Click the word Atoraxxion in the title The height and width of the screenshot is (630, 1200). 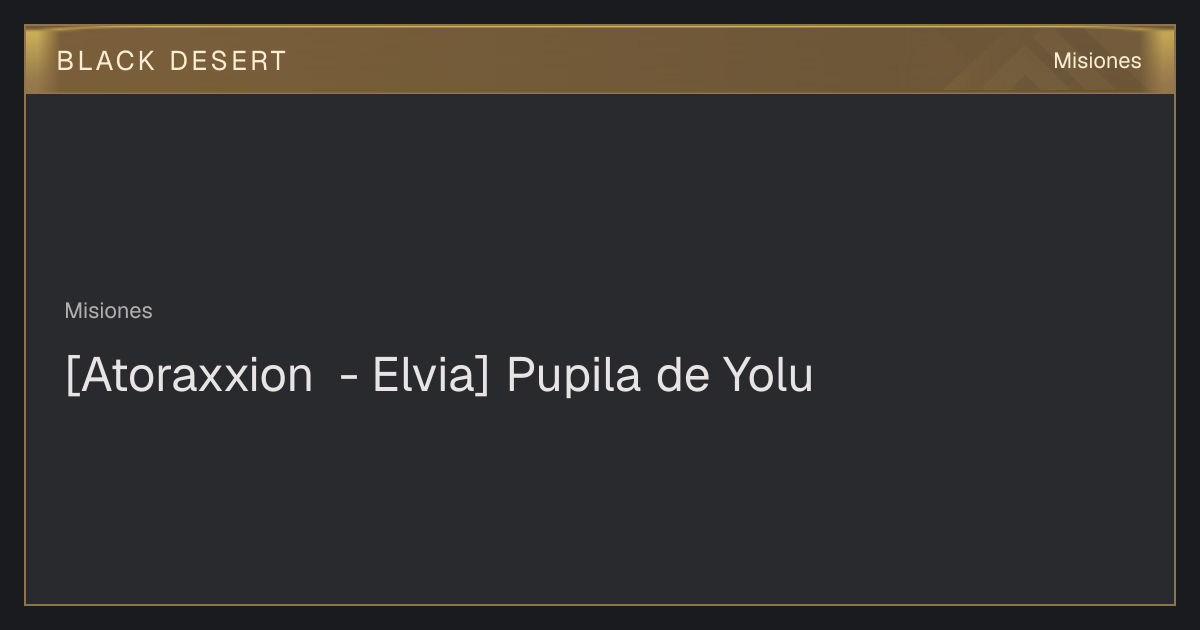(194, 376)
